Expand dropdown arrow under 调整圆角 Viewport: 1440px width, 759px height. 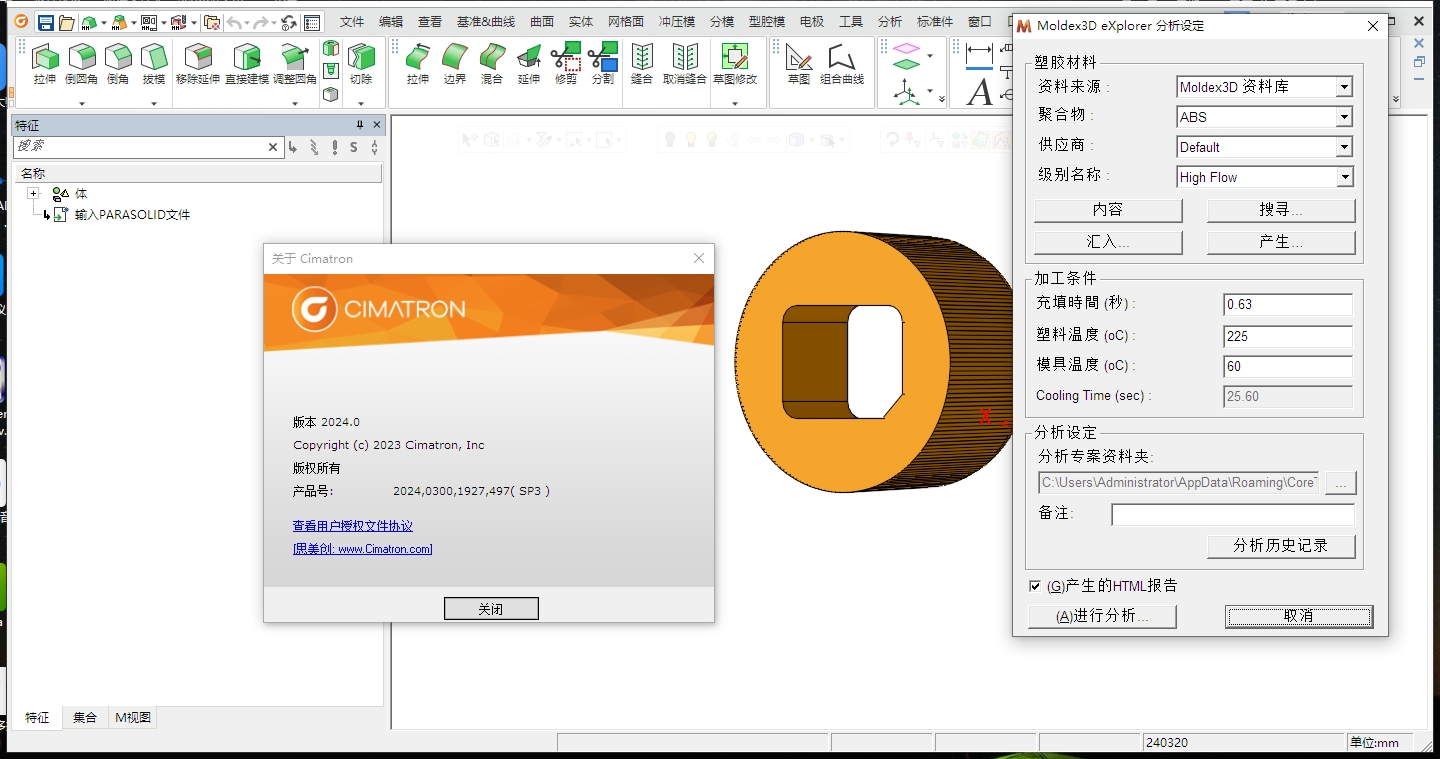(295, 102)
